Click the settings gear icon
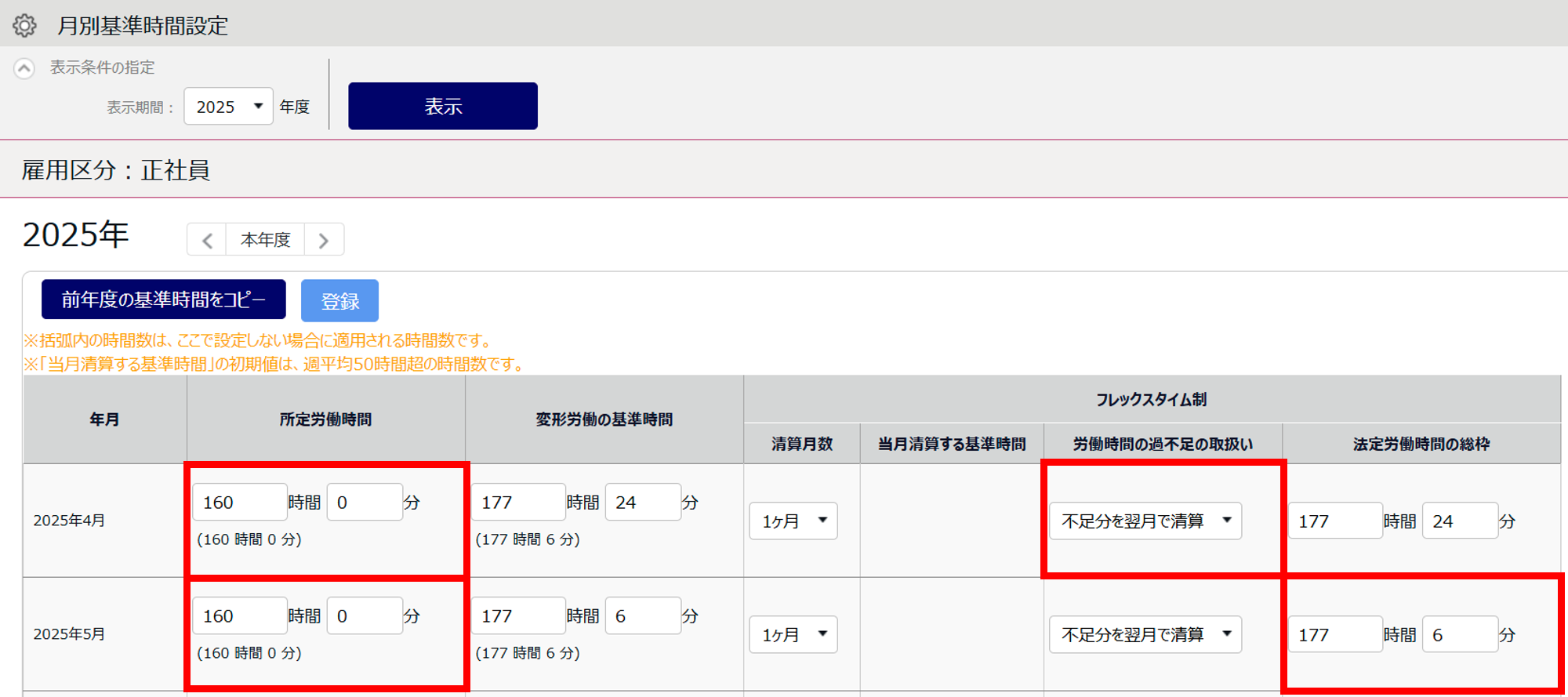1568x697 pixels. click(x=24, y=26)
